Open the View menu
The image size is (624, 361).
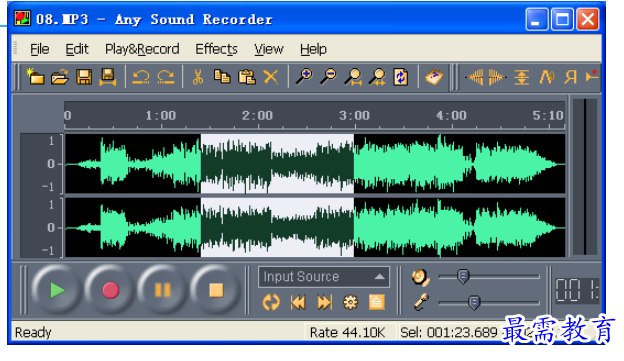click(x=269, y=49)
